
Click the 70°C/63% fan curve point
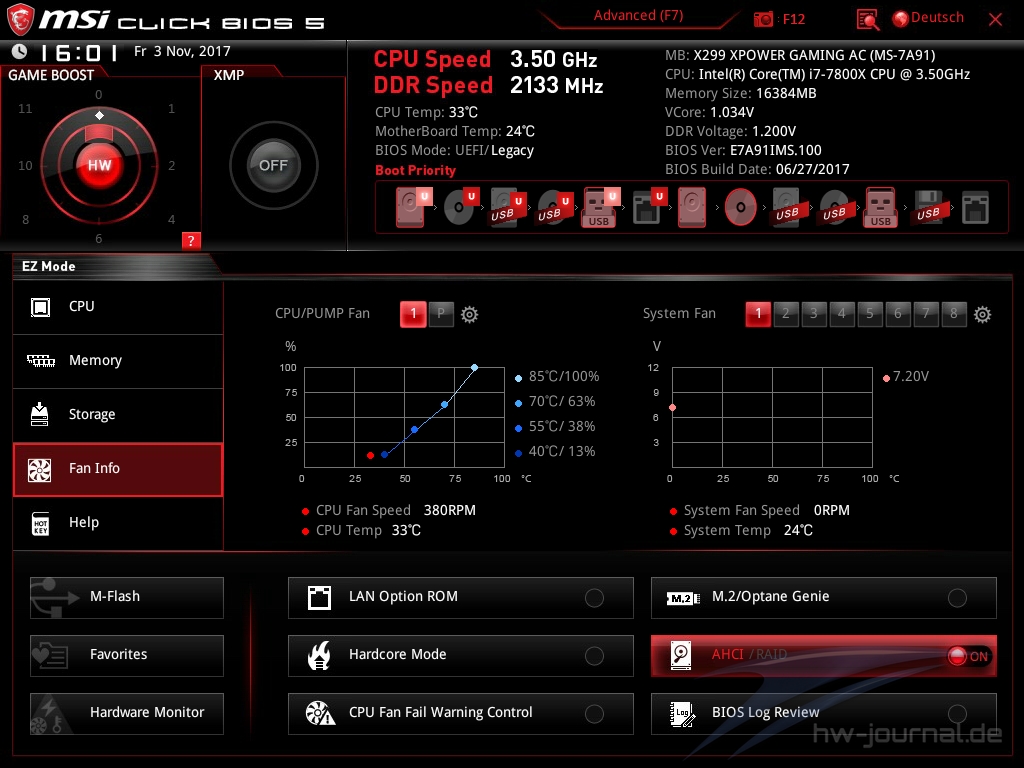coord(444,405)
